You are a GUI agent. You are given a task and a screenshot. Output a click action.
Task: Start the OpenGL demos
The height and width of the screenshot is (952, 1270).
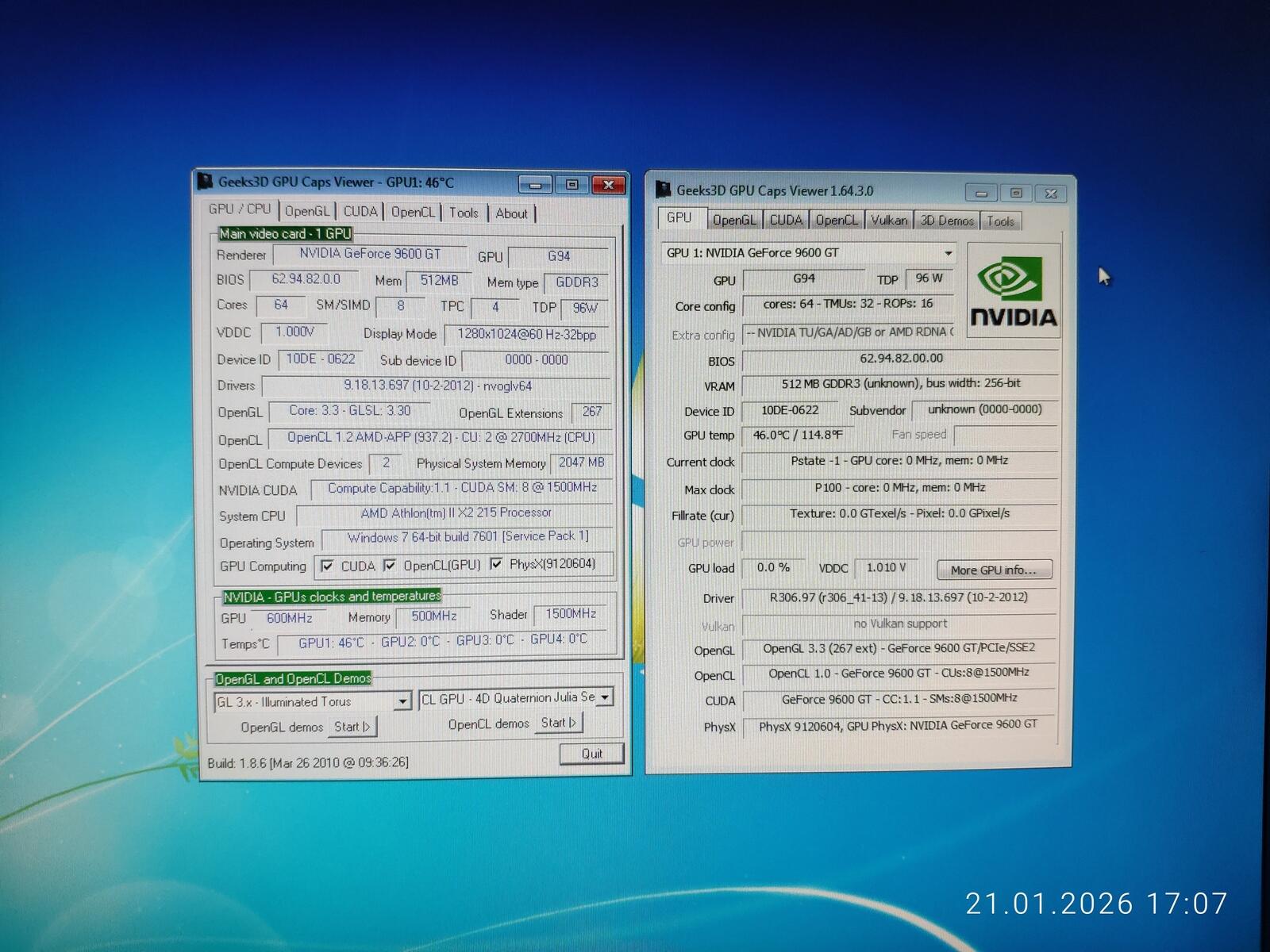(352, 727)
